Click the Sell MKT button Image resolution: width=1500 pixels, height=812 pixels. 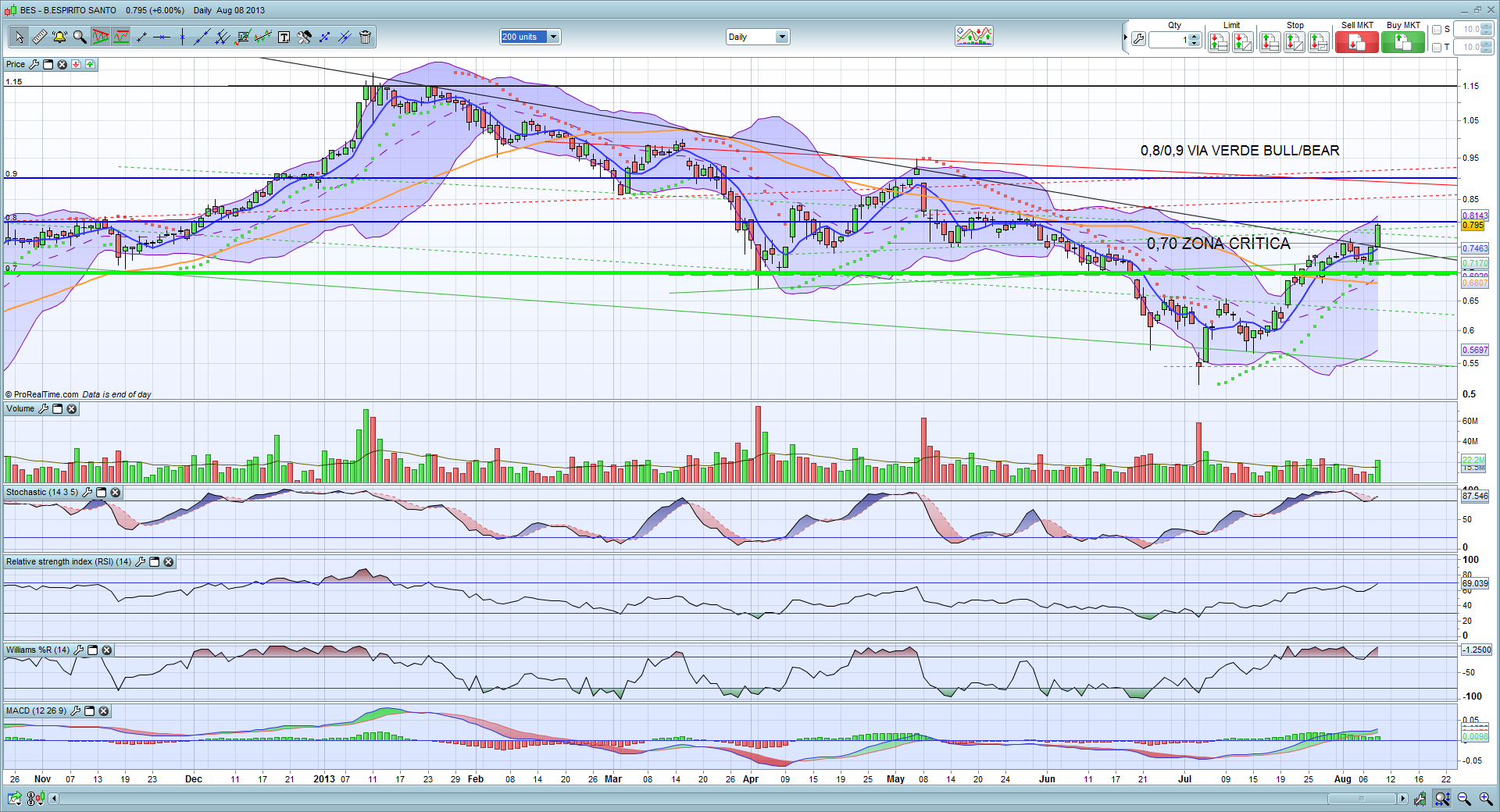1356,42
